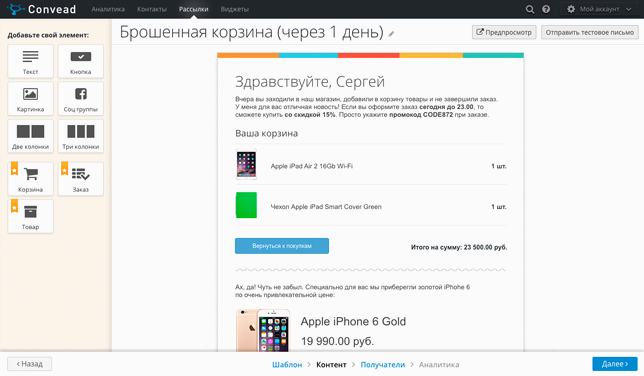Viewport: 644px width, 376px height.
Task: Click the Итого на сумму total text
Action: tap(459, 247)
